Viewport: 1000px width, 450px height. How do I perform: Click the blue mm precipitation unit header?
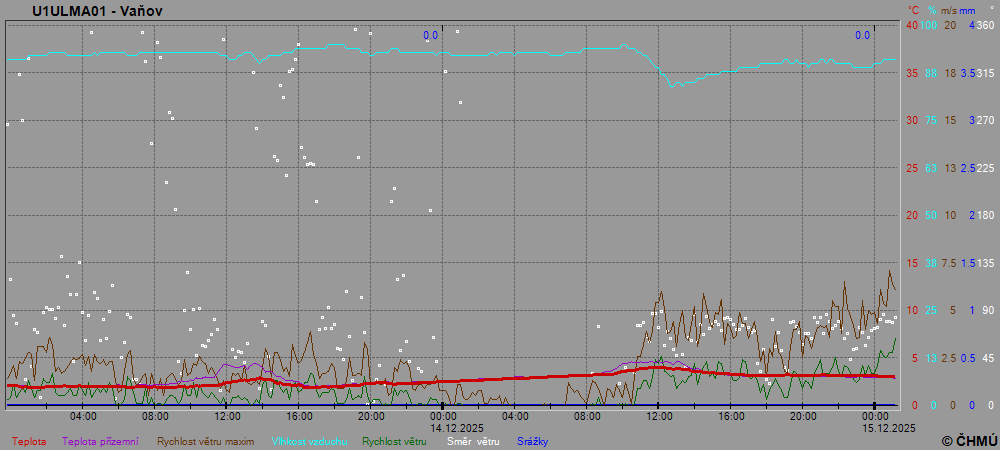pyautogui.click(x=968, y=10)
